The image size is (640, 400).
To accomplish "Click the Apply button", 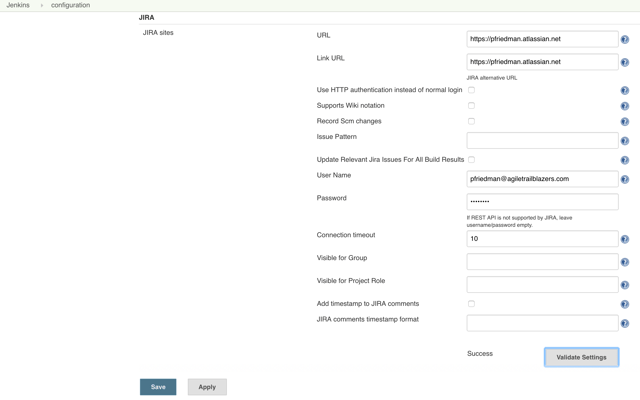I will [x=207, y=387].
